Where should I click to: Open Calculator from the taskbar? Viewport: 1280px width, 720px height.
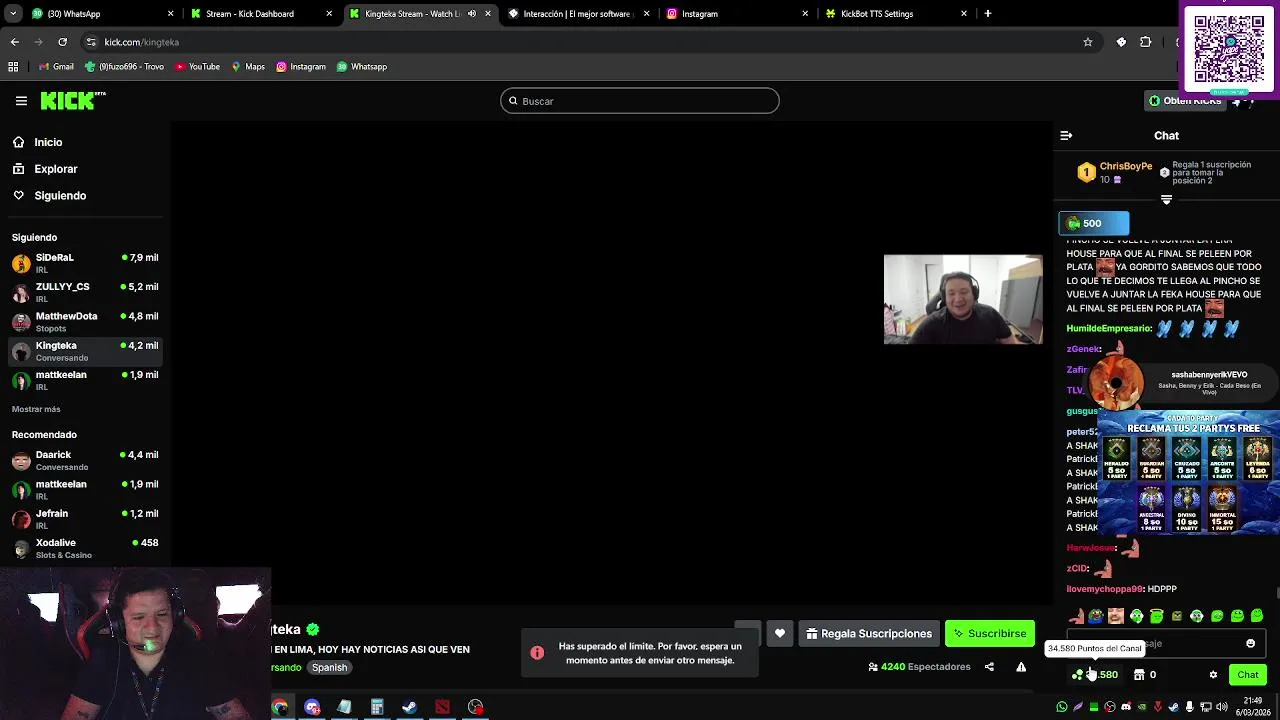[x=377, y=707]
